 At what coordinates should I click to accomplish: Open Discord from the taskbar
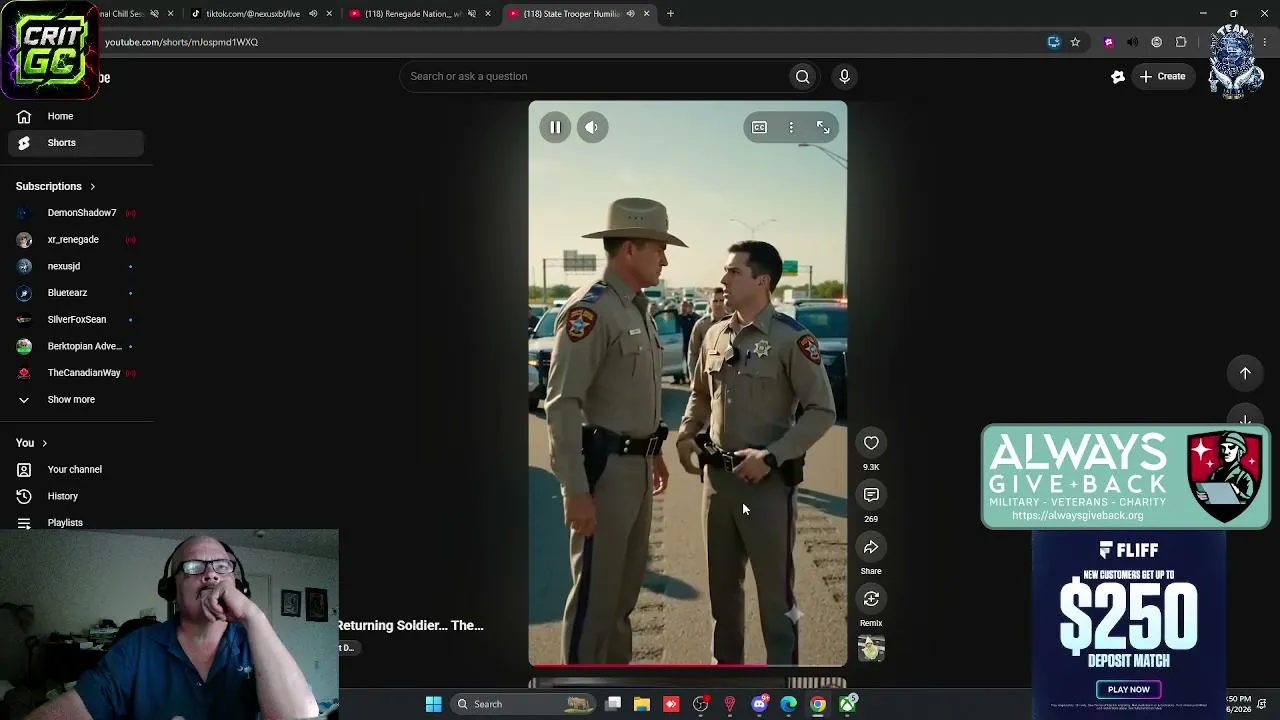pyautogui.click(x=759, y=704)
